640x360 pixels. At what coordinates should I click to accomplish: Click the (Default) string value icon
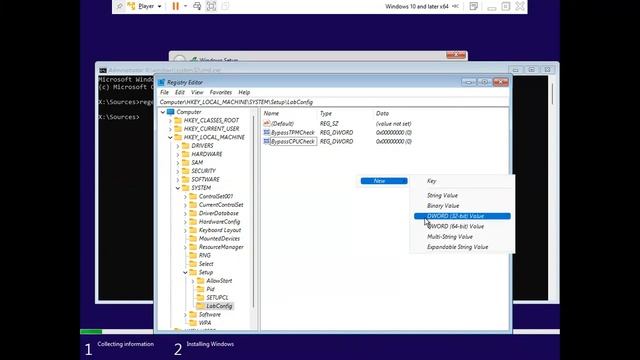(267, 124)
